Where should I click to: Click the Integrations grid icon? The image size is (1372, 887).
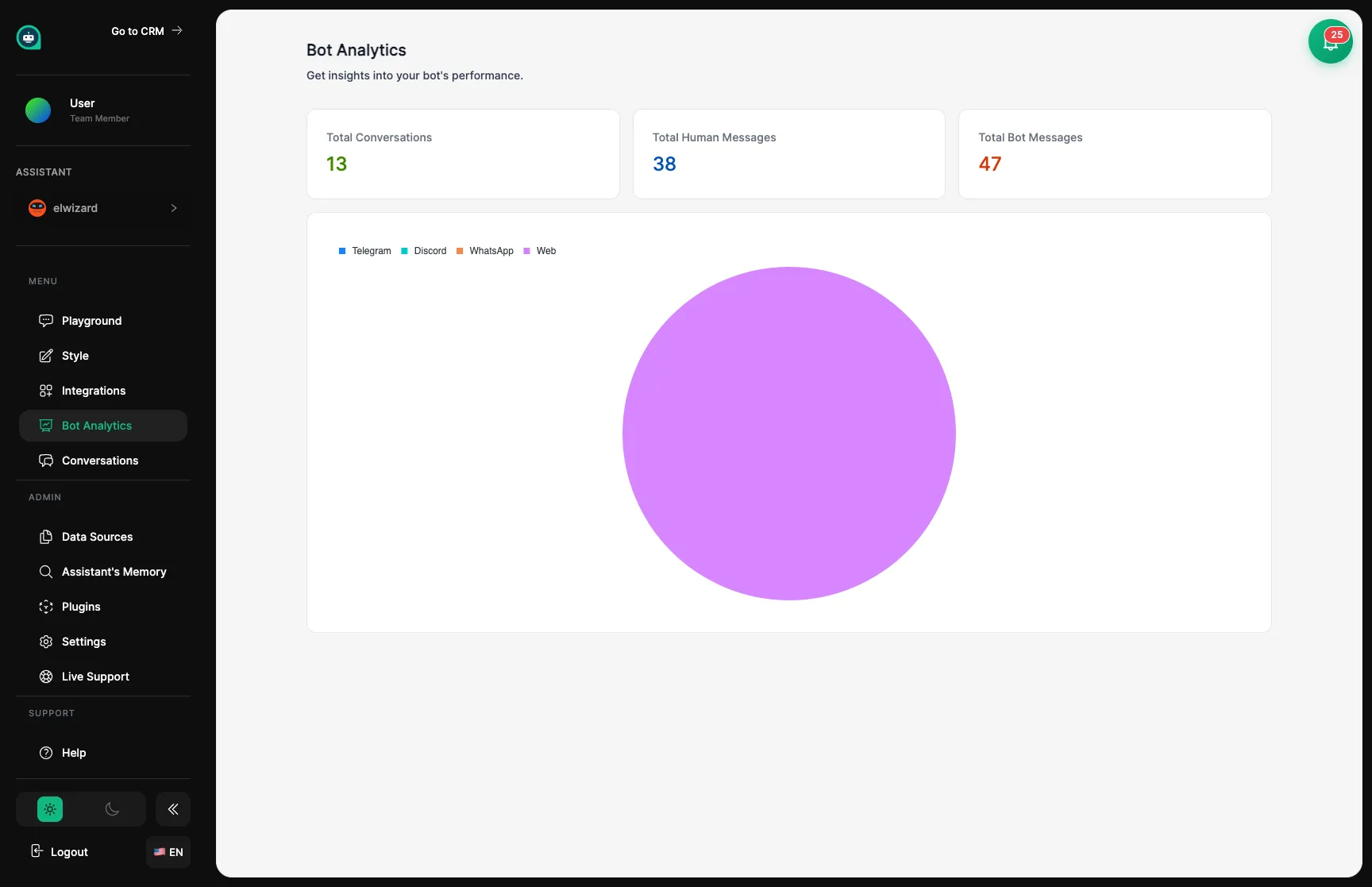coord(46,391)
